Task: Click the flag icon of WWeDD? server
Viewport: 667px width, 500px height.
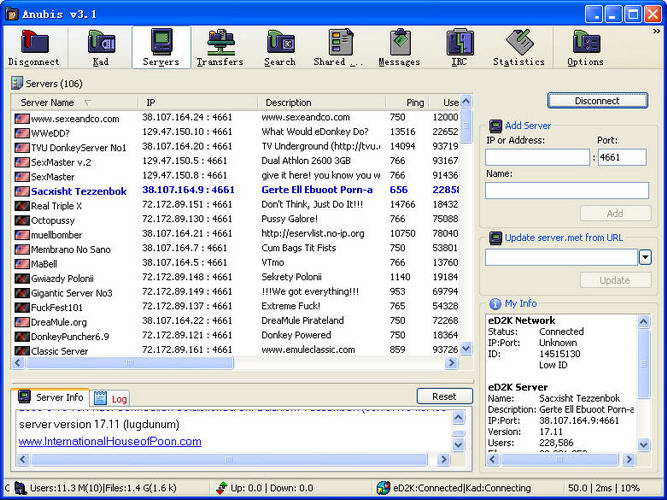Action: tap(22, 133)
